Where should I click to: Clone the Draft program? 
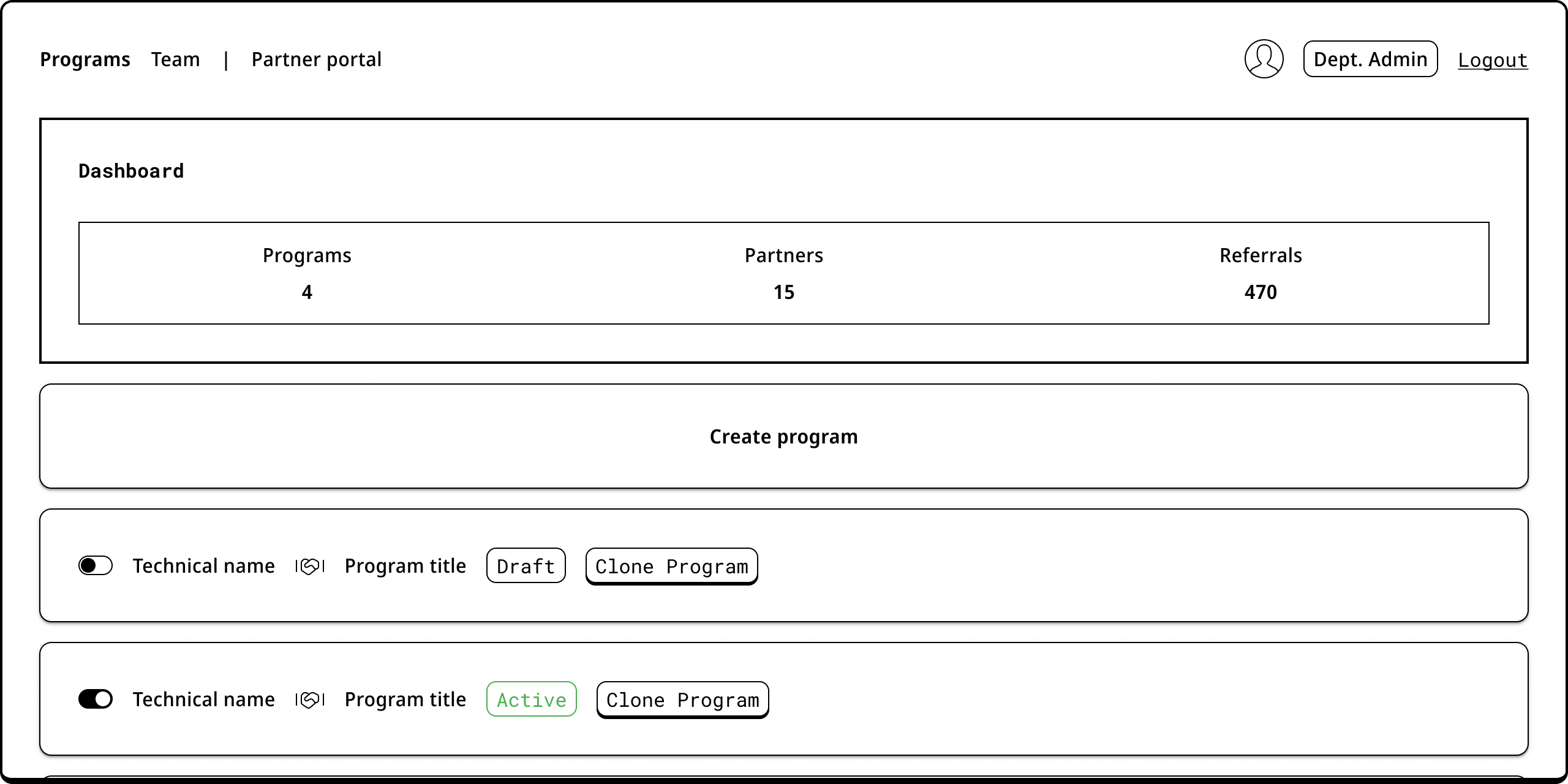click(672, 566)
